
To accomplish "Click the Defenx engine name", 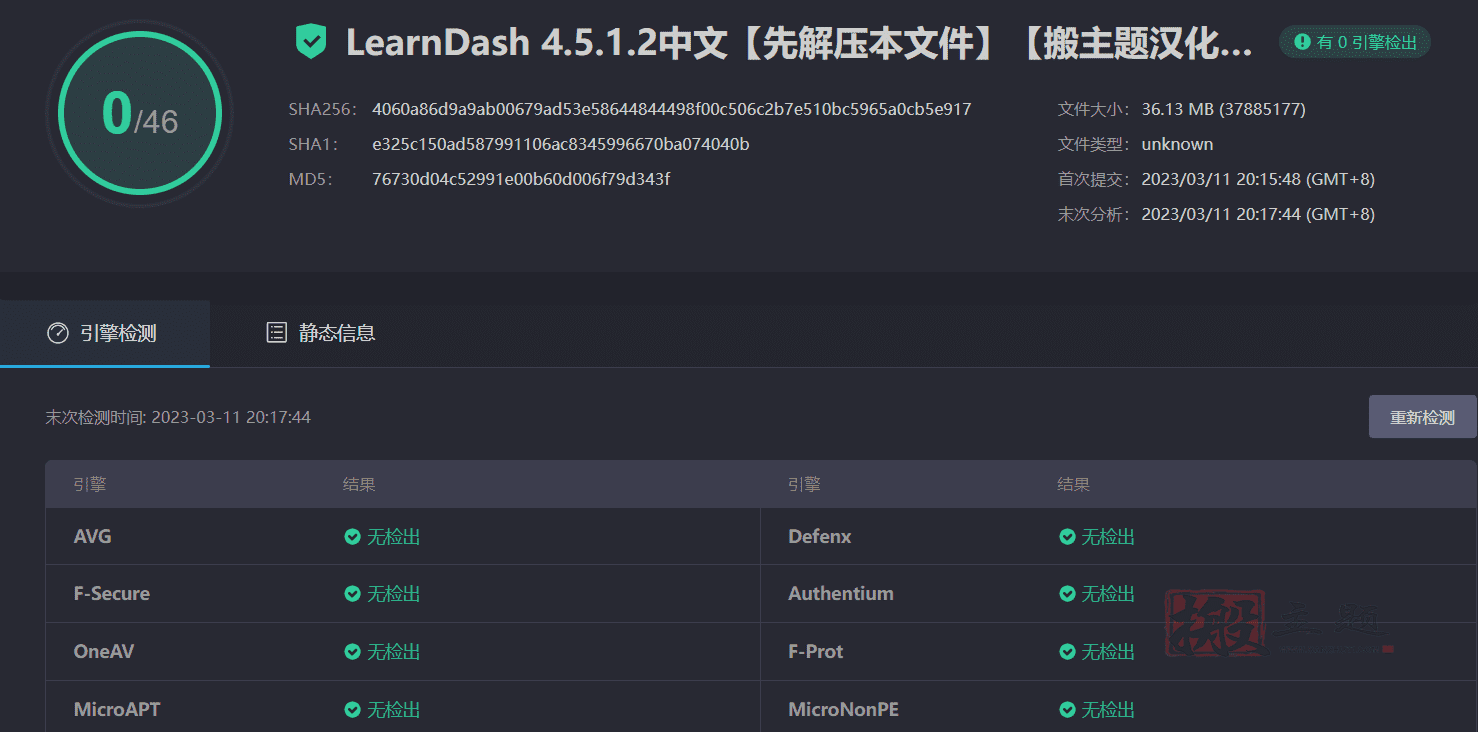I will (x=820, y=537).
